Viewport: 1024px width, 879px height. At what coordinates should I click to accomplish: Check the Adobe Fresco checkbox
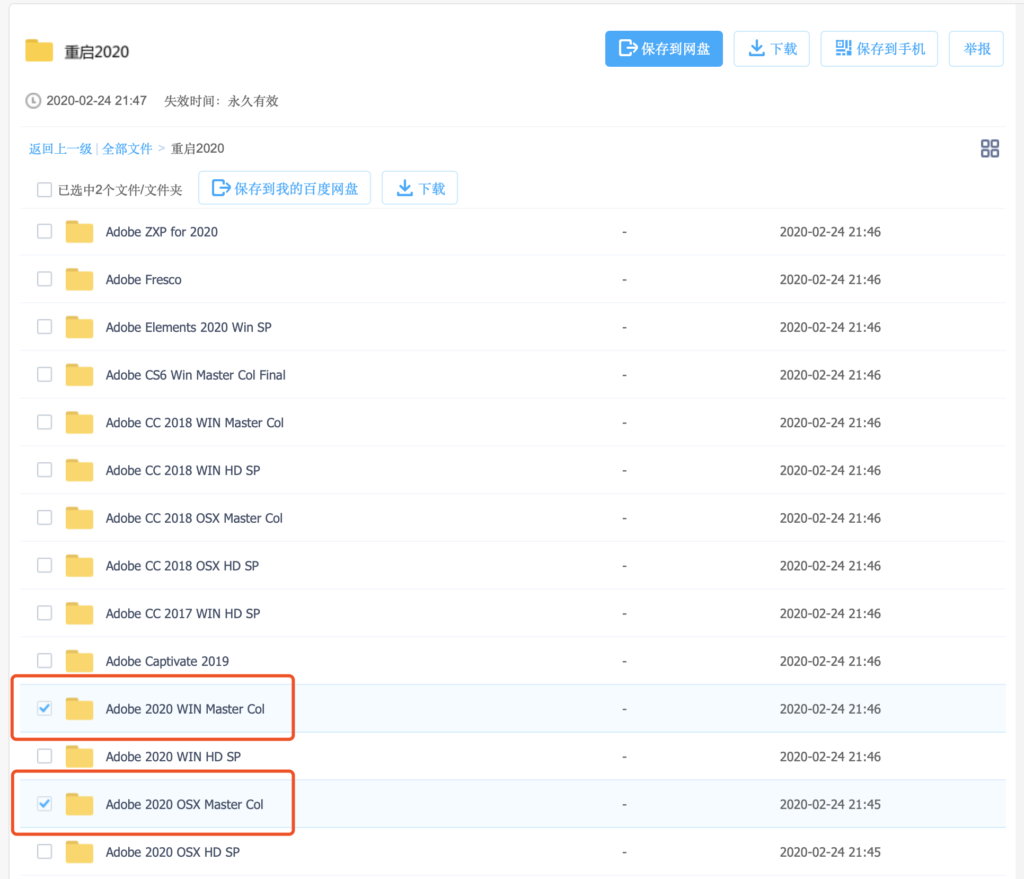click(x=44, y=280)
